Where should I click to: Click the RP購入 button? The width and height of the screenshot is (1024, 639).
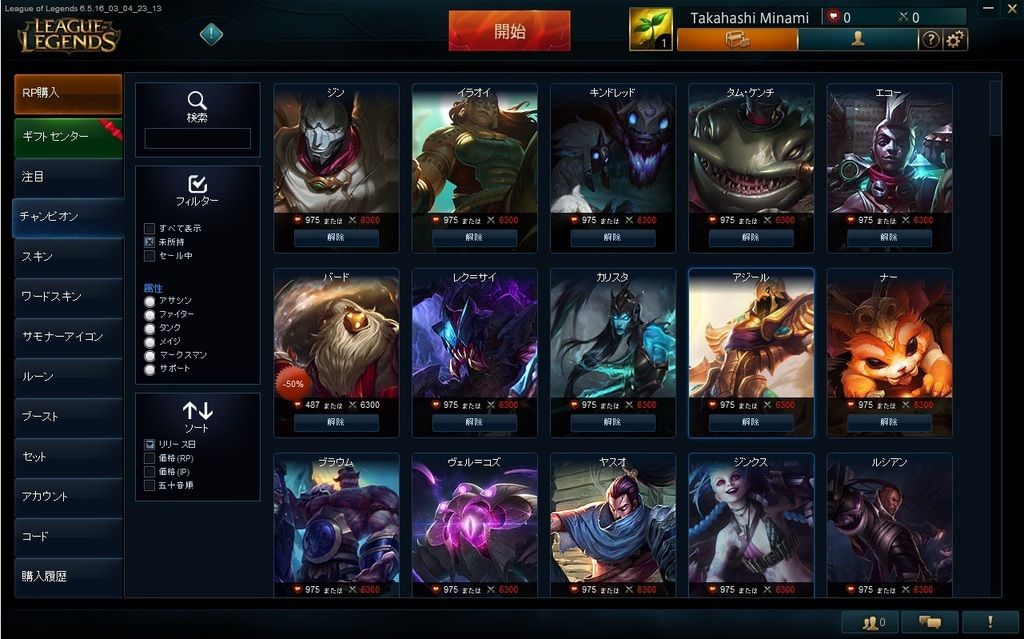pos(69,94)
